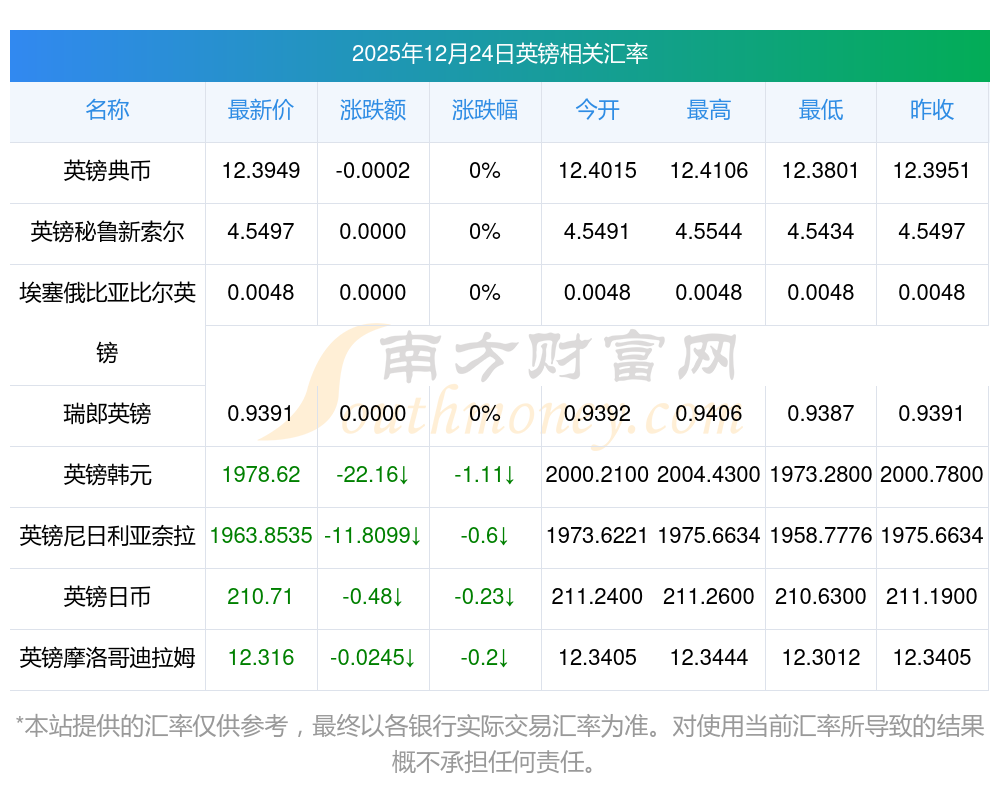Click the 英镑日币 row name
1000x793 pixels.
click(107, 597)
